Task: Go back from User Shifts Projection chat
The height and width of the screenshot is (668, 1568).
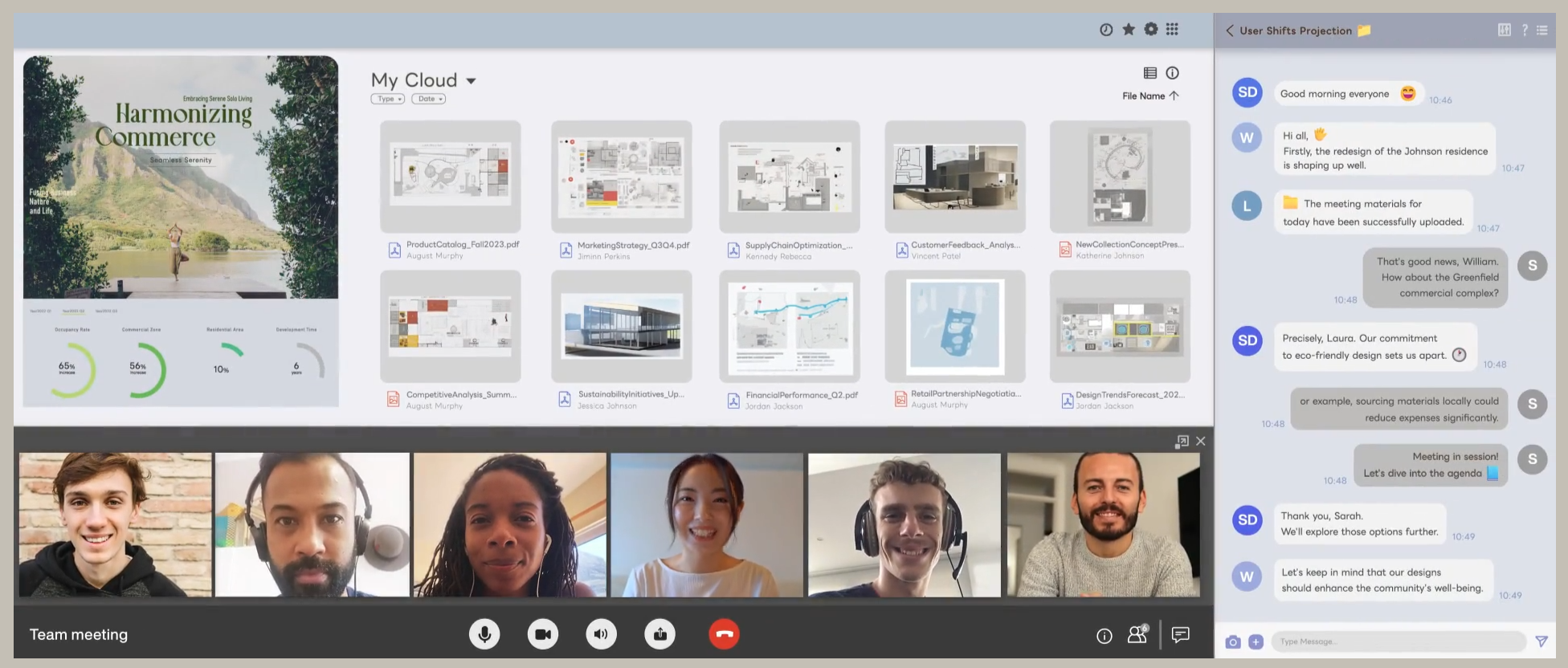Action: pyautogui.click(x=1229, y=31)
